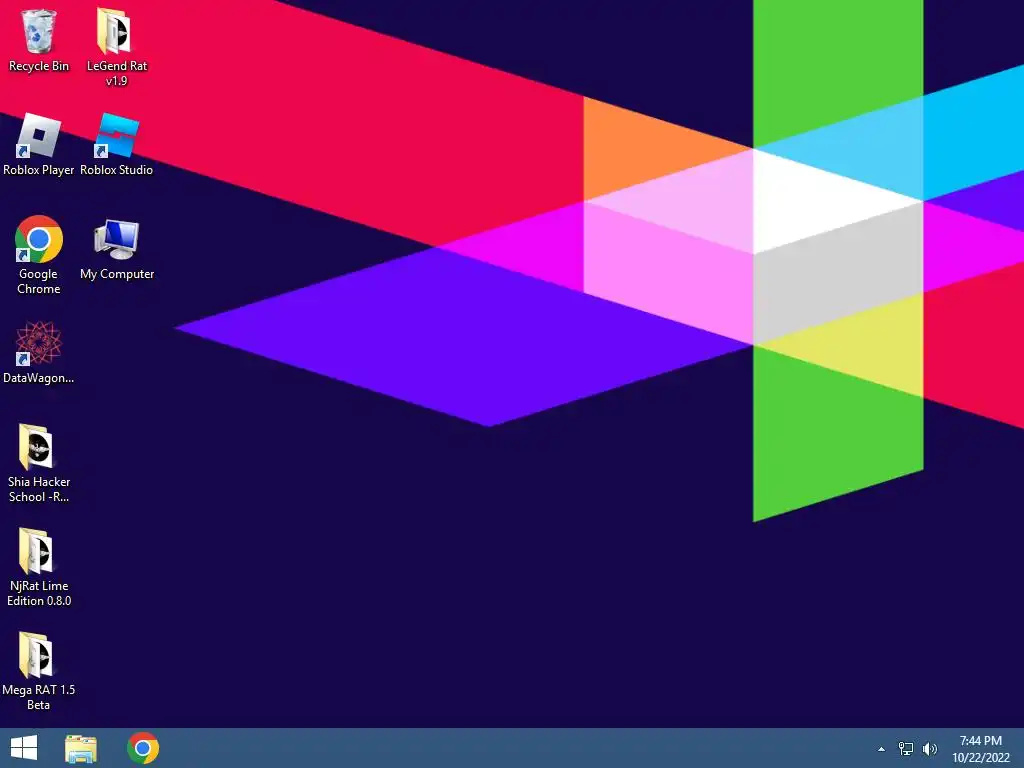Viewport: 1024px width, 768px height.
Task: Show hidden system tray icons
Action: click(882, 749)
